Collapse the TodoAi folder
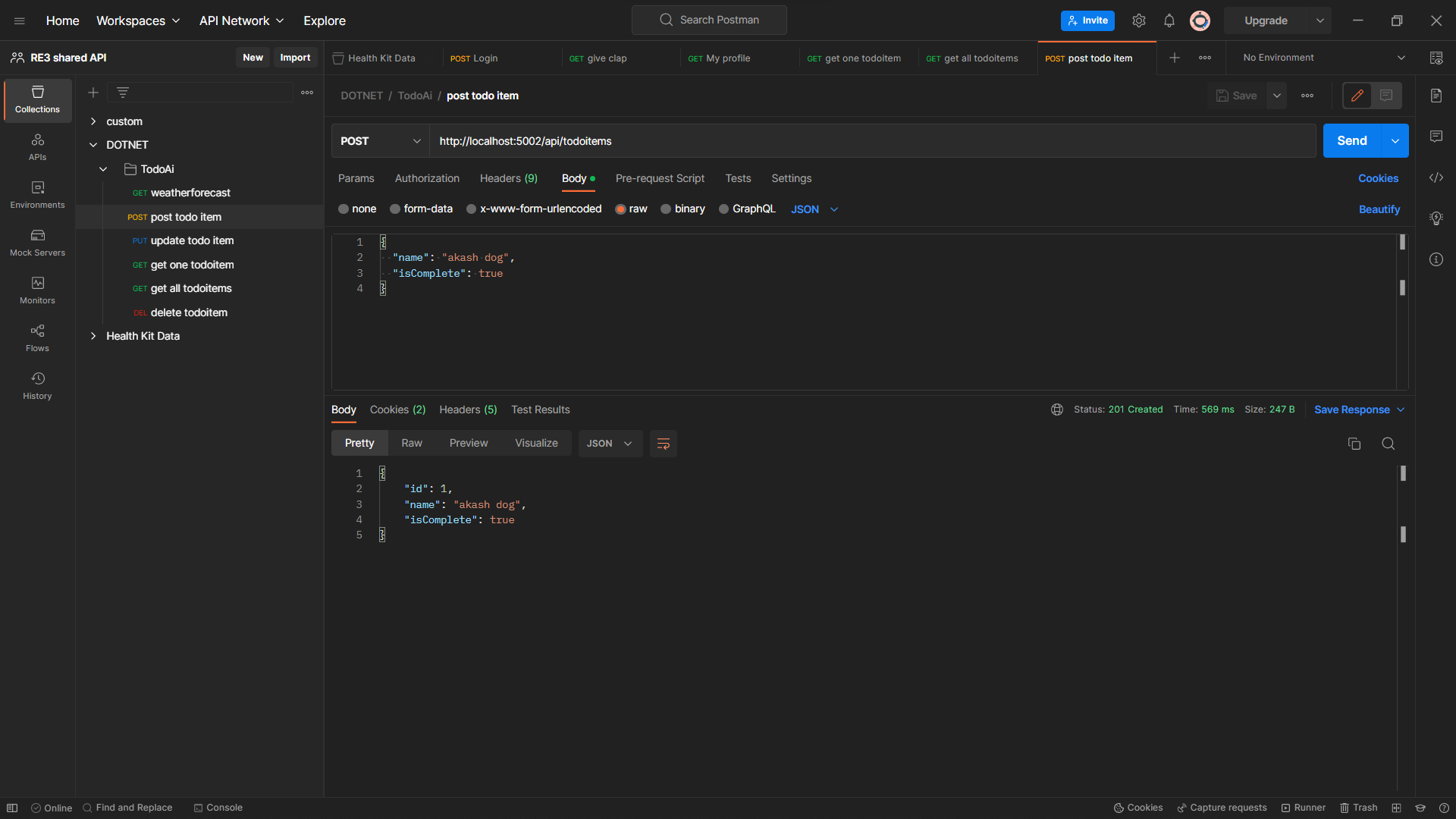 click(103, 168)
